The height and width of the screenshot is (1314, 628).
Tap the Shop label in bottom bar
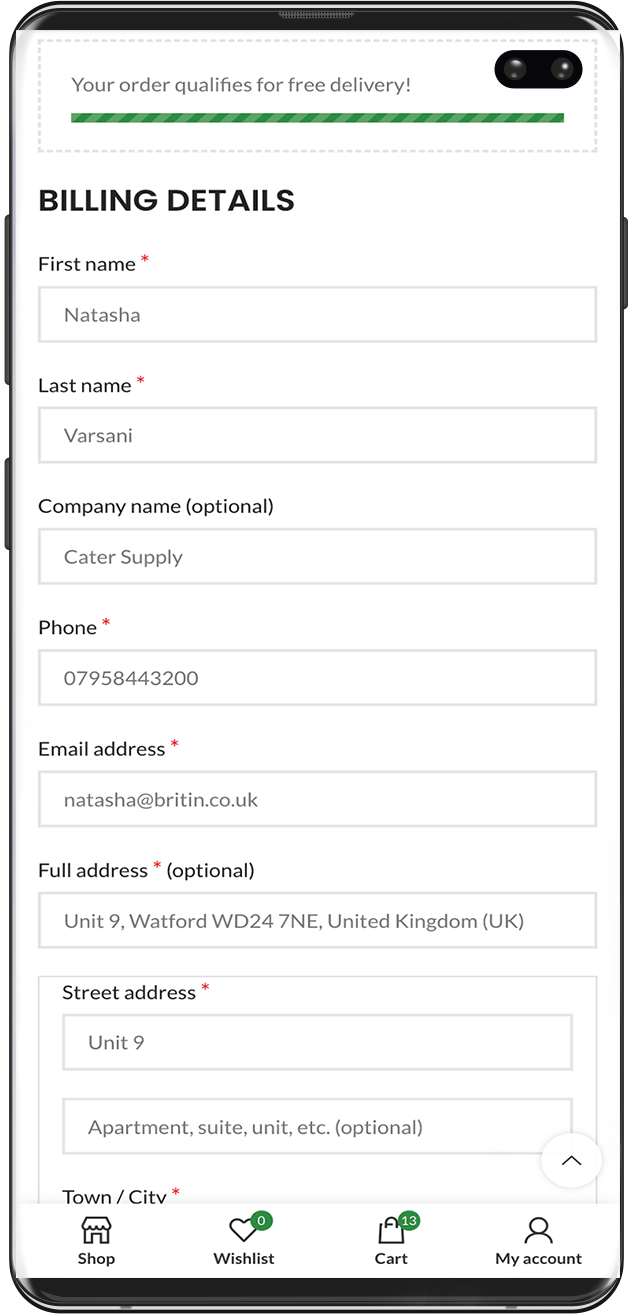[x=96, y=1259]
